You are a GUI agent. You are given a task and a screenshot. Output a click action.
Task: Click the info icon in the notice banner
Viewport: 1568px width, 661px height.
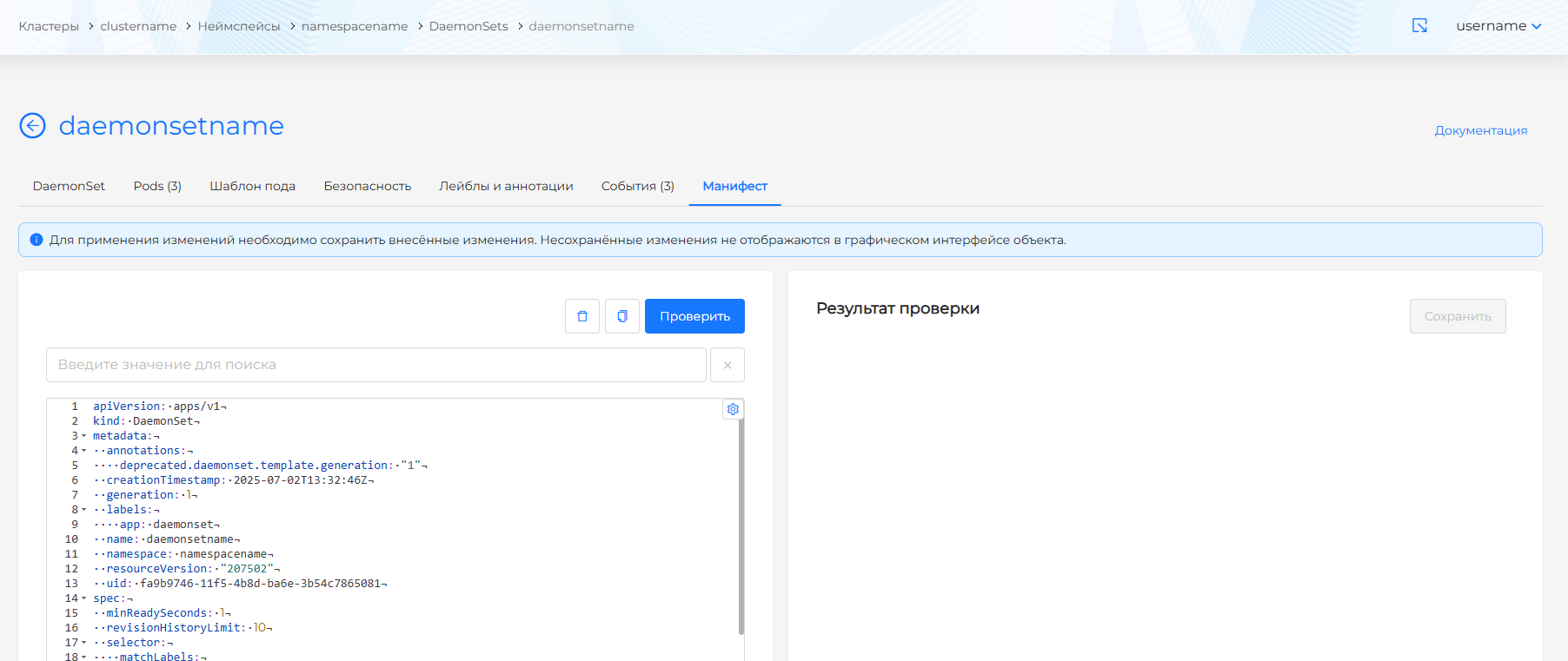click(37, 240)
